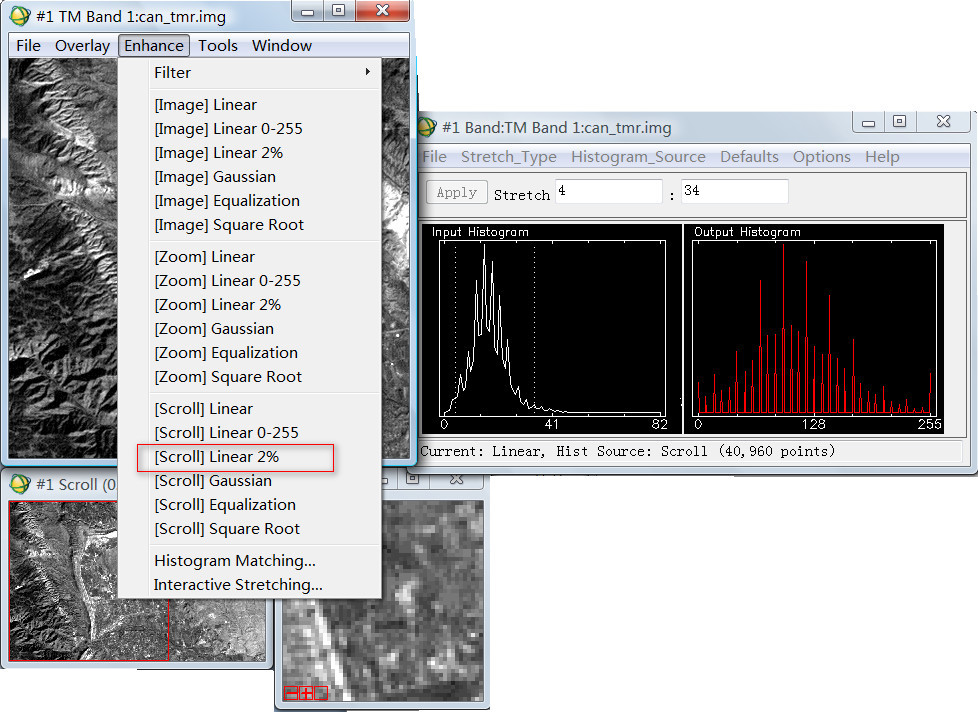
Task: Apply [Image] Square Root
Action: (229, 225)
